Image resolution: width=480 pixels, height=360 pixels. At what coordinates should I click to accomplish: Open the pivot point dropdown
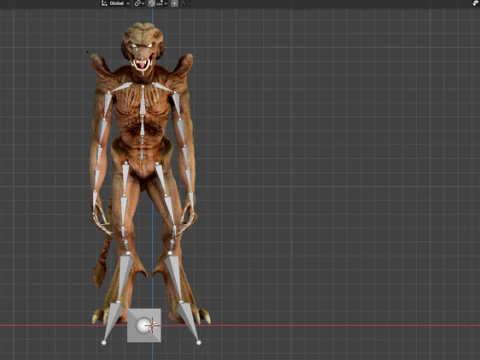coord(139,3)
